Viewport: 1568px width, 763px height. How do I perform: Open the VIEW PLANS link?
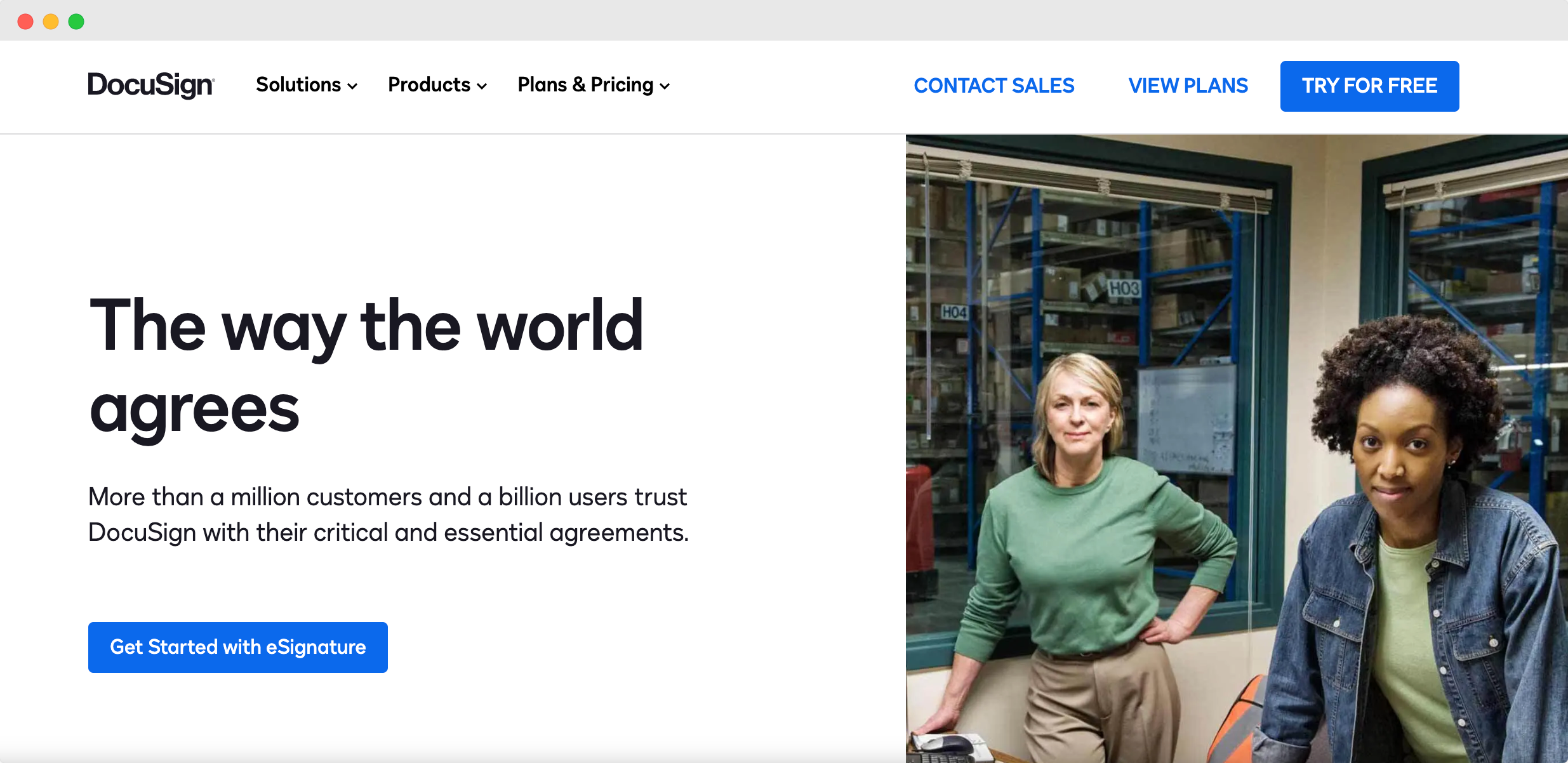tap(1188, 86)
